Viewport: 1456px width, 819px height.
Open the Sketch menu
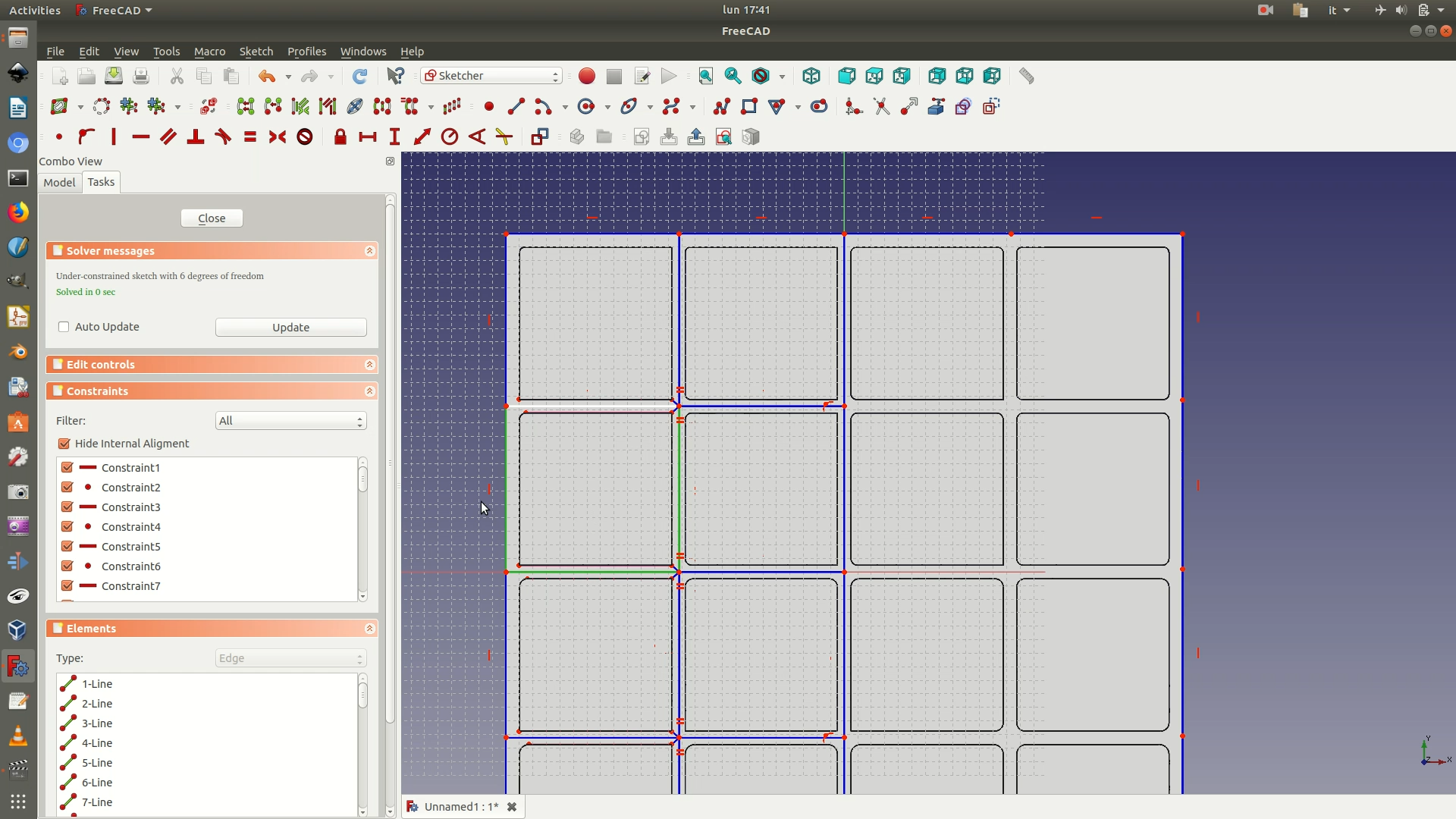256,52
